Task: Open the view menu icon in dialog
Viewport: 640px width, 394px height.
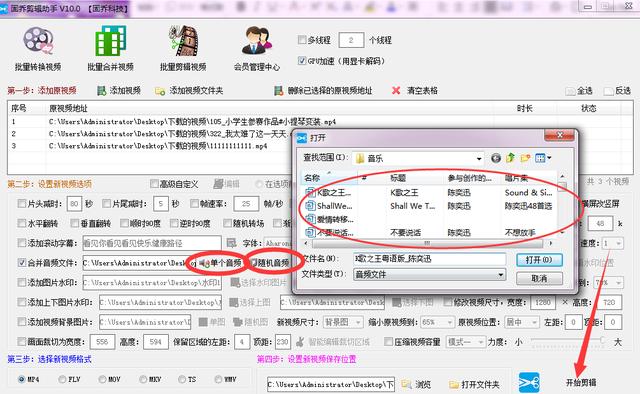Action: coord(543,158)
